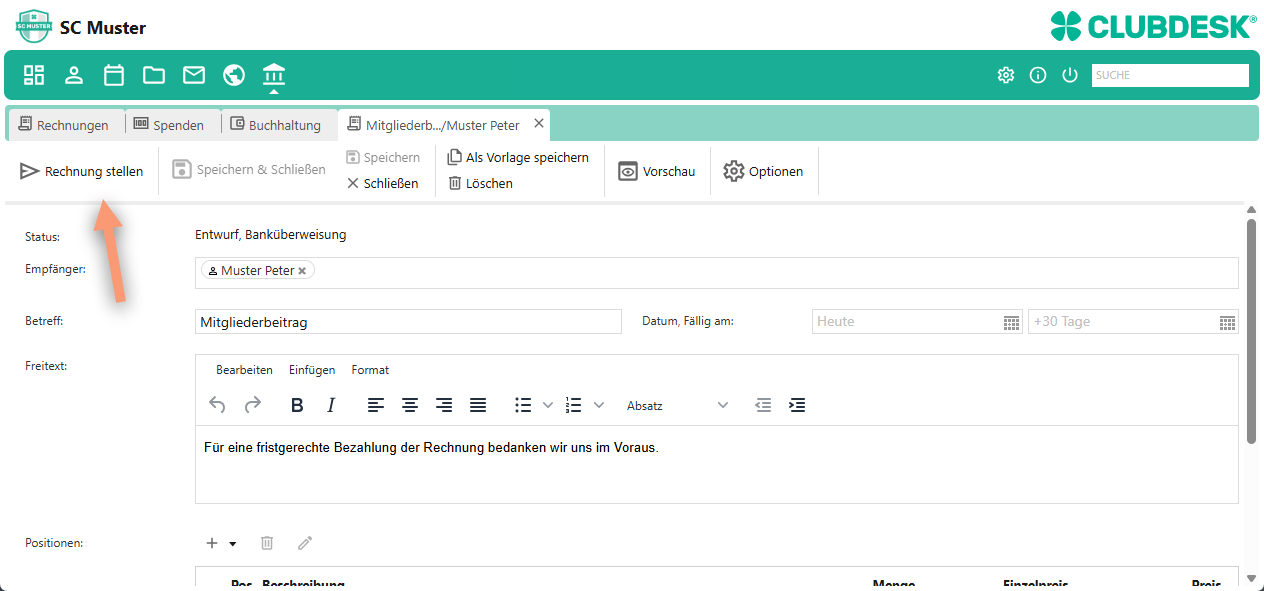Insert a numbered list
This screenshot has width=1264, height=591.
[574, 405]
